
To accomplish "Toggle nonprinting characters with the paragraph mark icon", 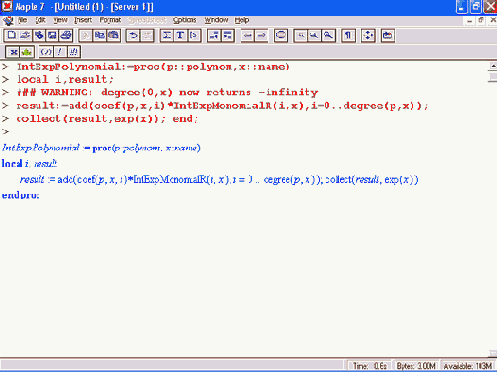I will (348, 35).
